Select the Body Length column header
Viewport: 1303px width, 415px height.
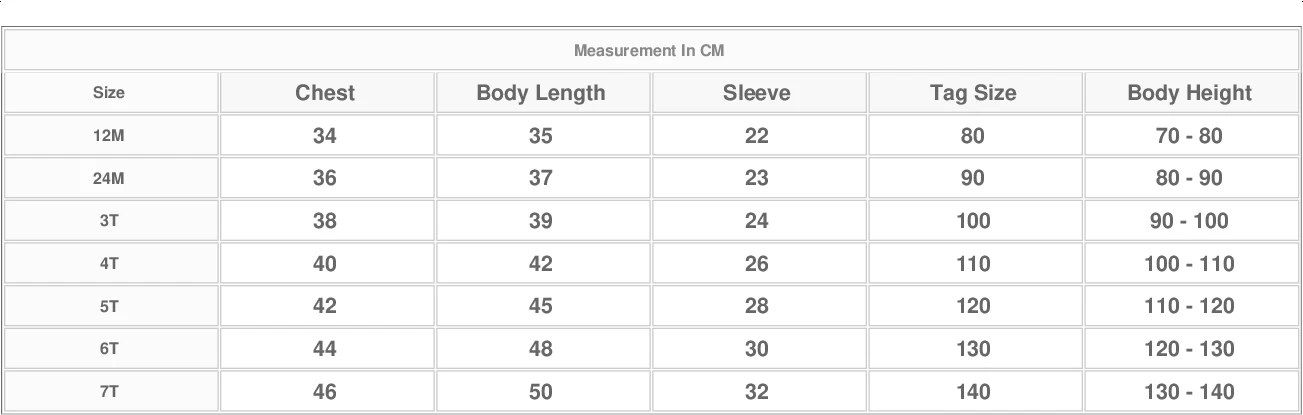point(541,93)
